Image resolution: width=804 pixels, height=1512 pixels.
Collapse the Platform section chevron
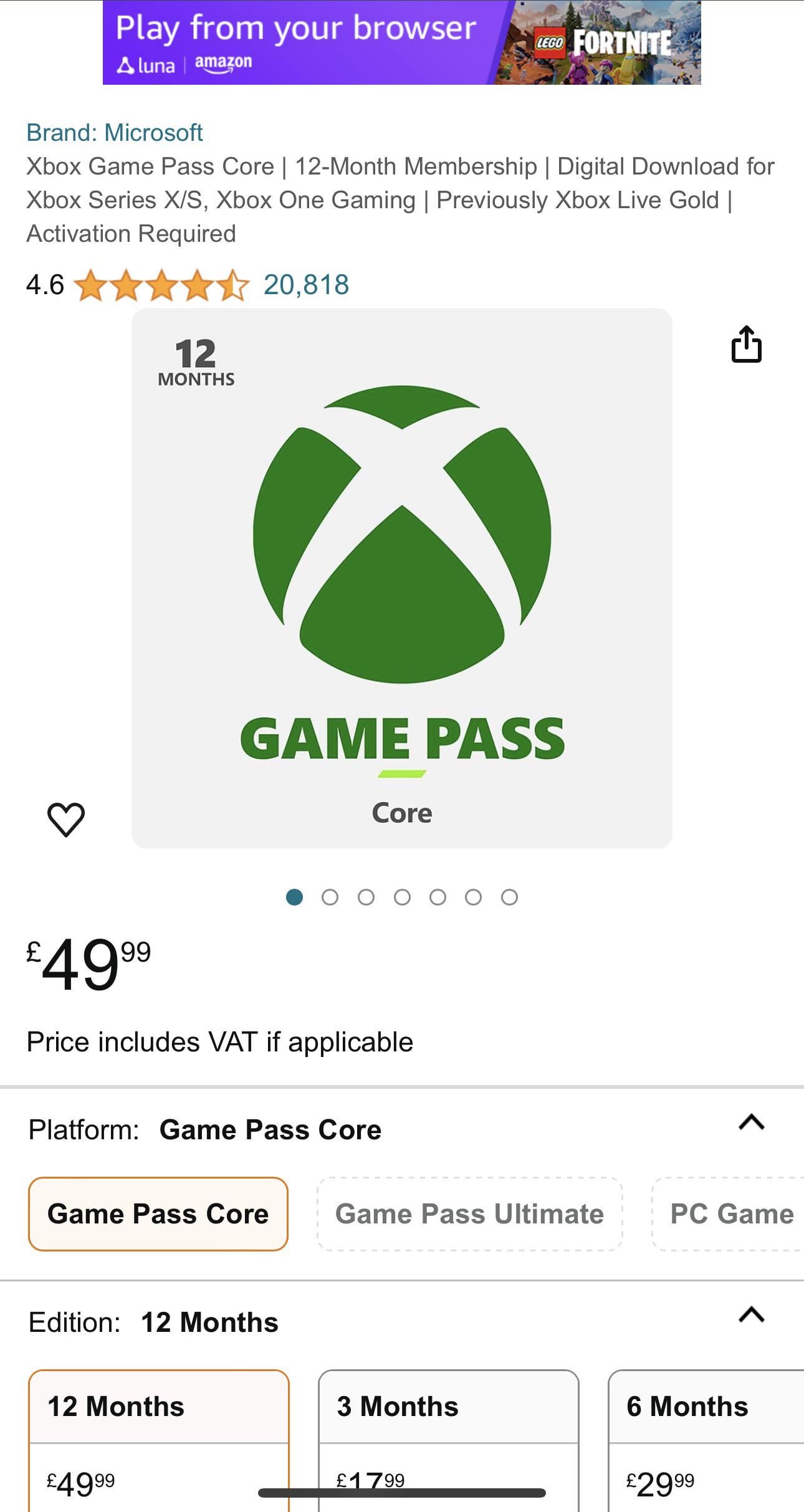point(751,1122)
